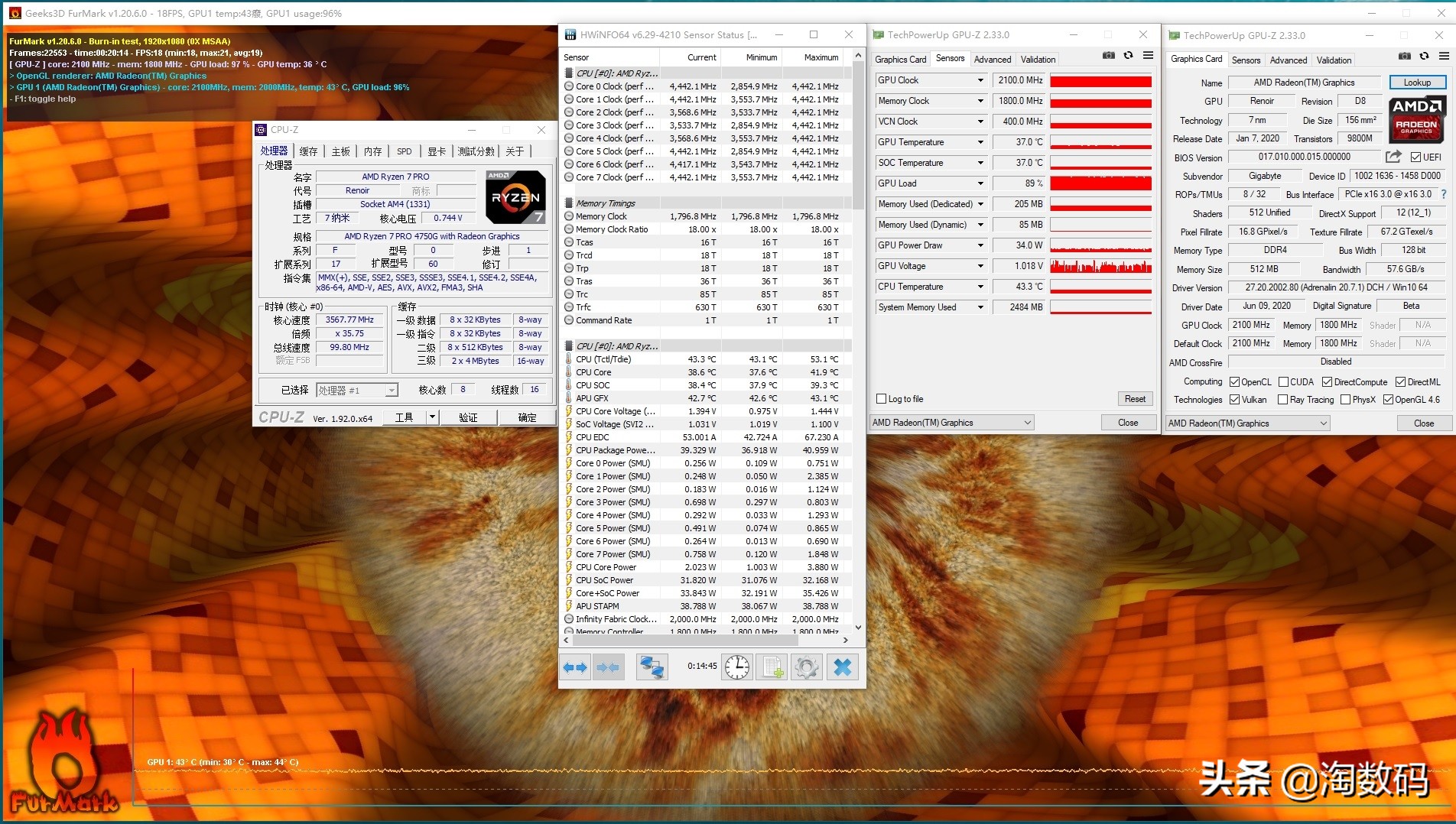1456x824 pixels.
Task: Click the CPU (Tctl/Tdie) thermometer icon
Action: (x=569, y=359)
